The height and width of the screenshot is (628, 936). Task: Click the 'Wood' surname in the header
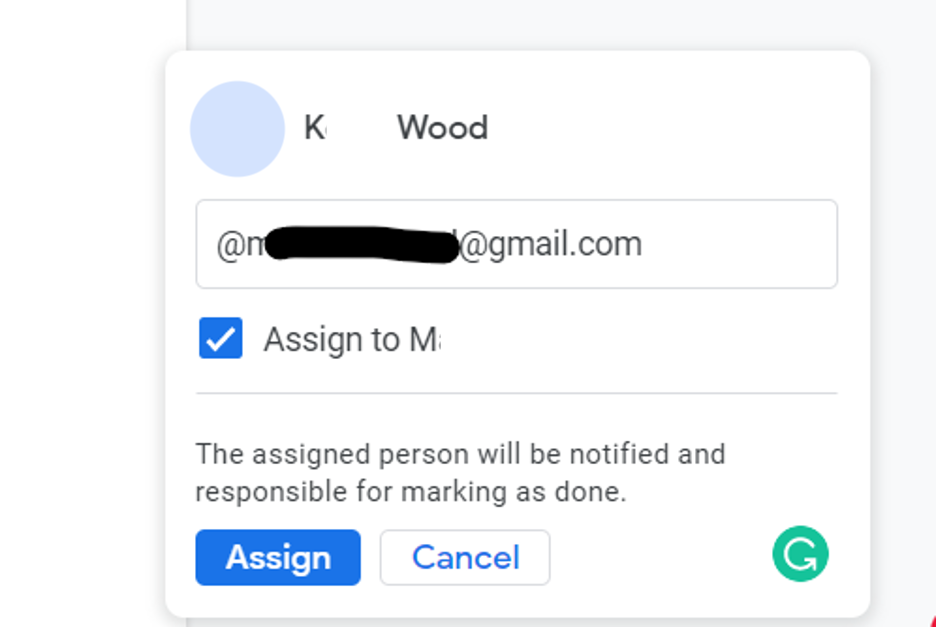click(443, 128)
